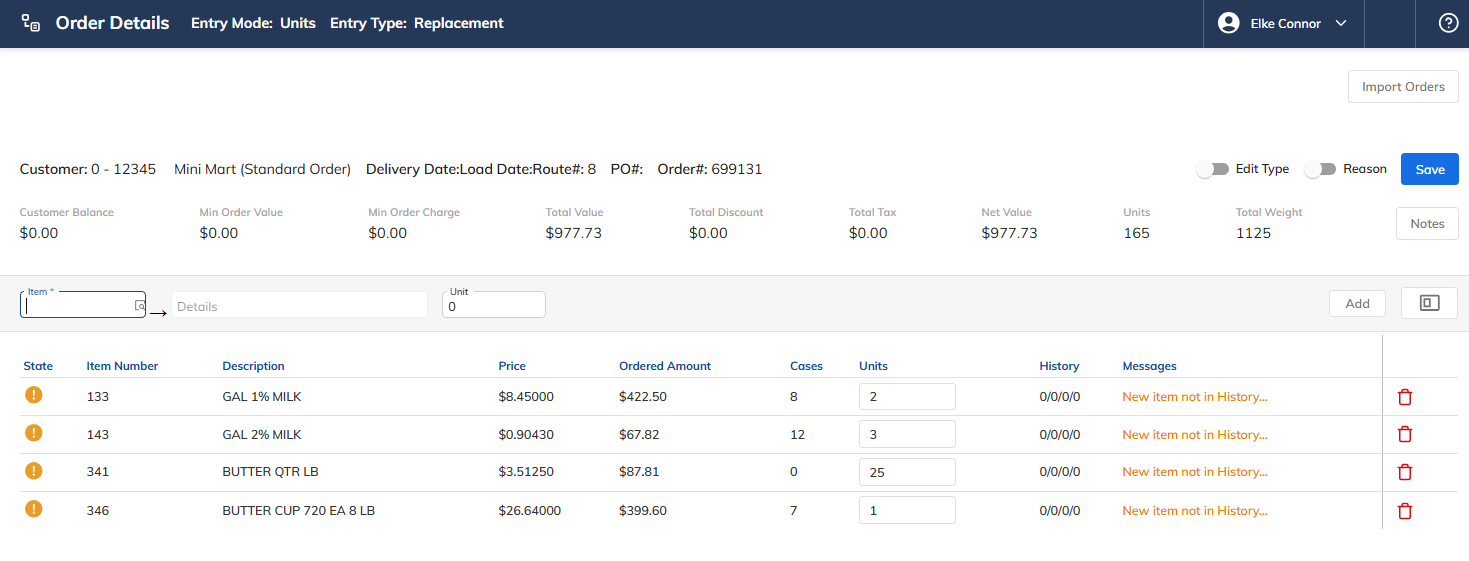Delete the BUTTER QTR LB row
Screen dimensions: 1469x561
[x=1405, y=472]
